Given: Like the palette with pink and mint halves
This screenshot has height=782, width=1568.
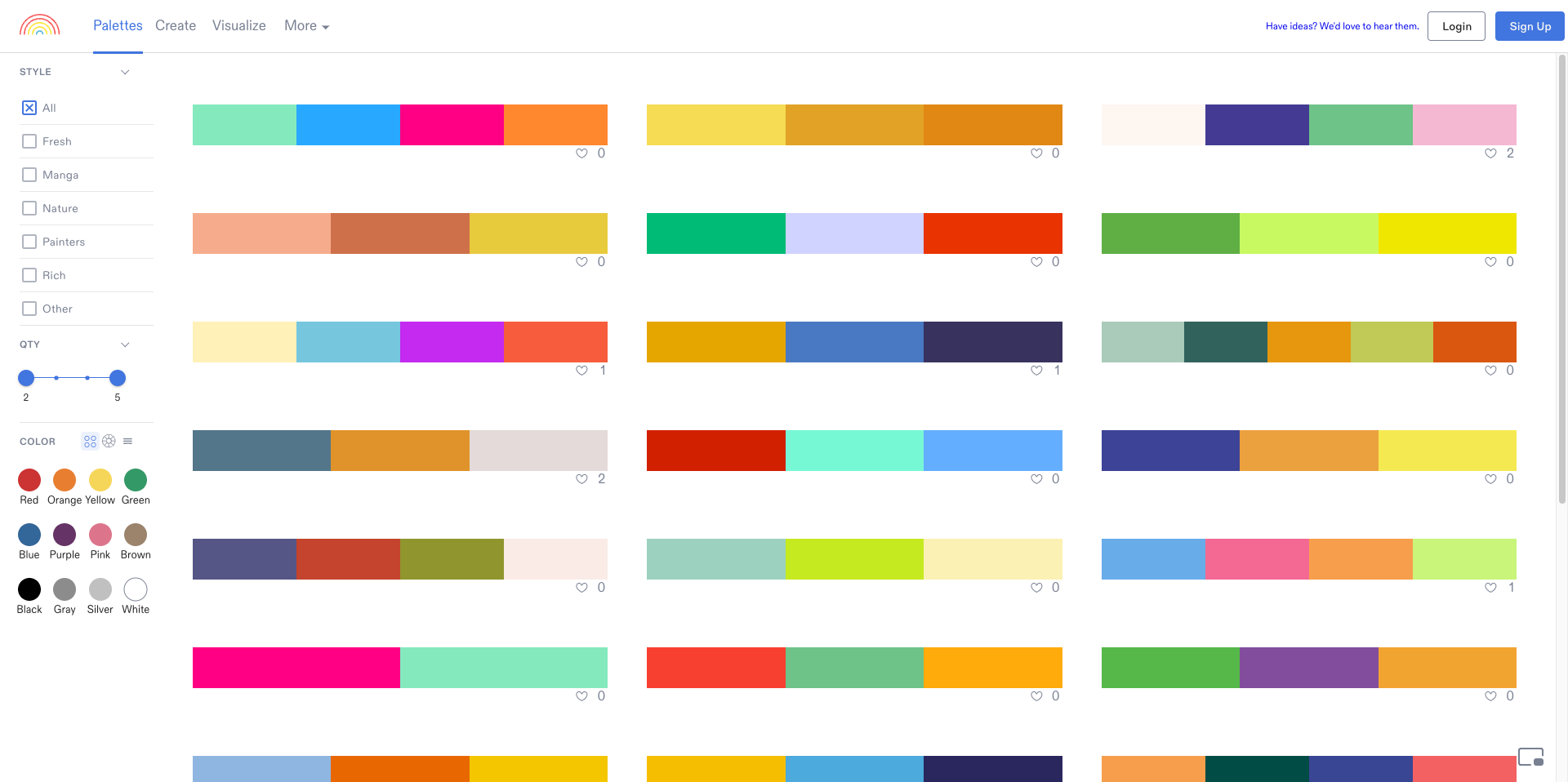Looking at the screenshot, I should pyautogui.click(x=581, y=696).
